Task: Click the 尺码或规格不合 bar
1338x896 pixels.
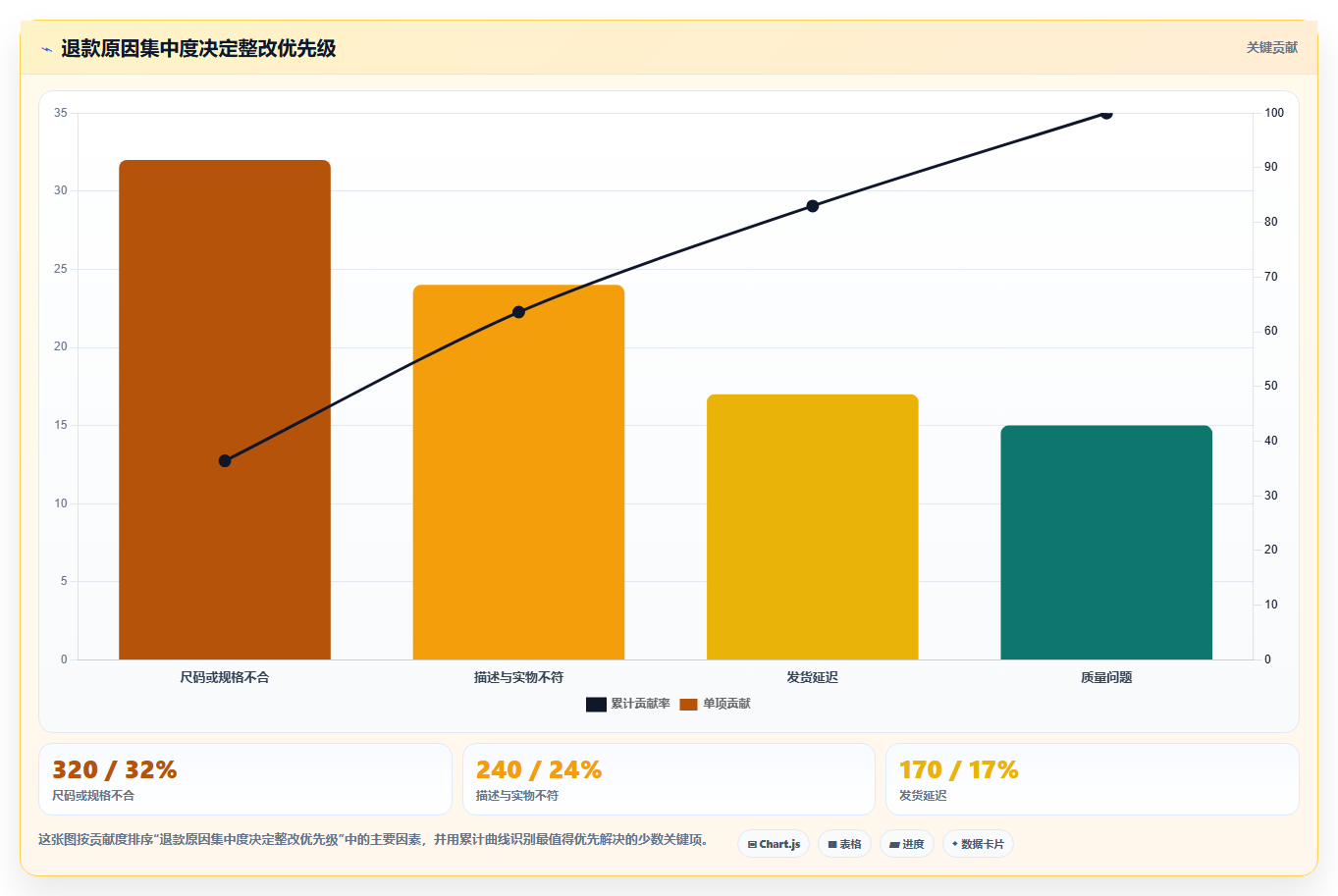Action: coord(225,409)
